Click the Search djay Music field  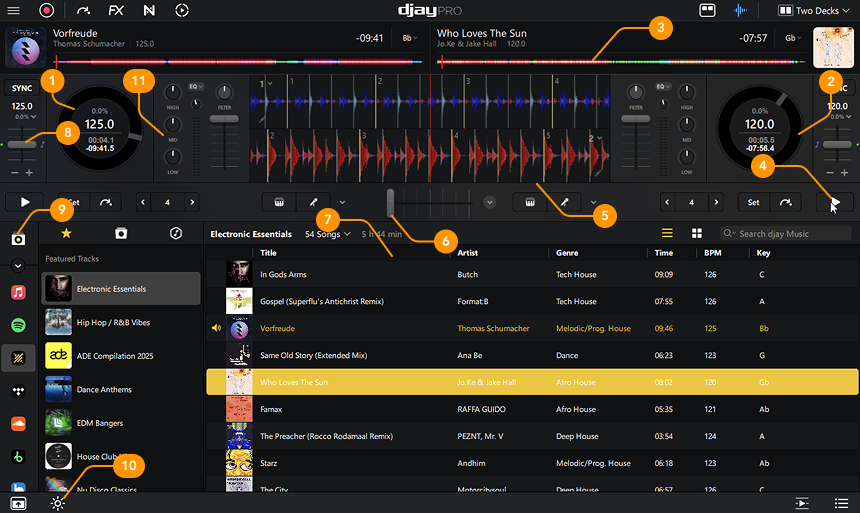point(790,234)
